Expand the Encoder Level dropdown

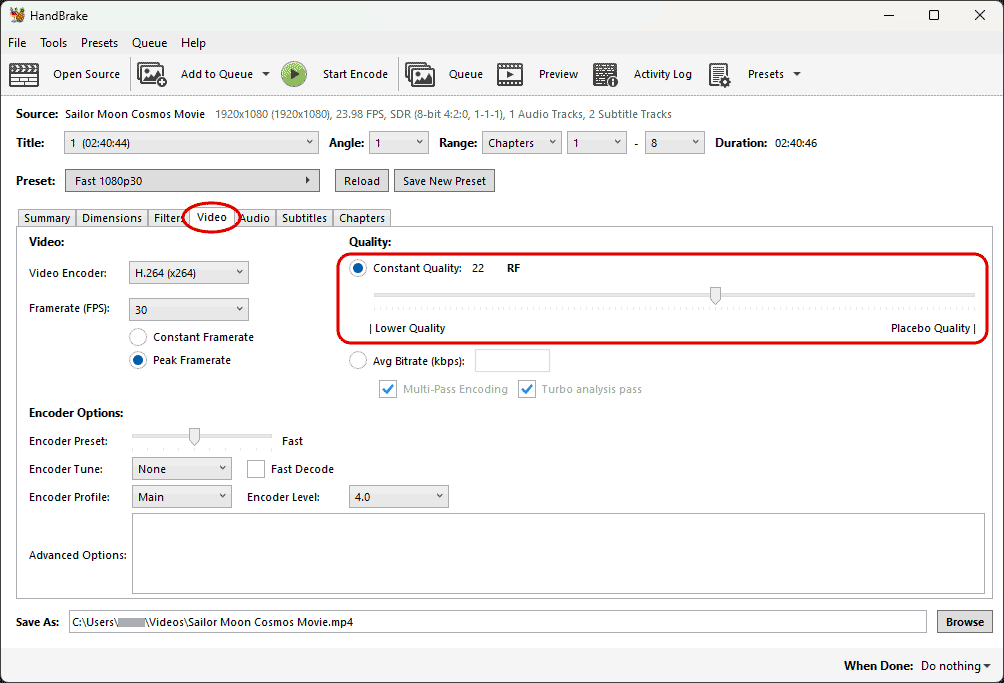[x=398, y=497]
